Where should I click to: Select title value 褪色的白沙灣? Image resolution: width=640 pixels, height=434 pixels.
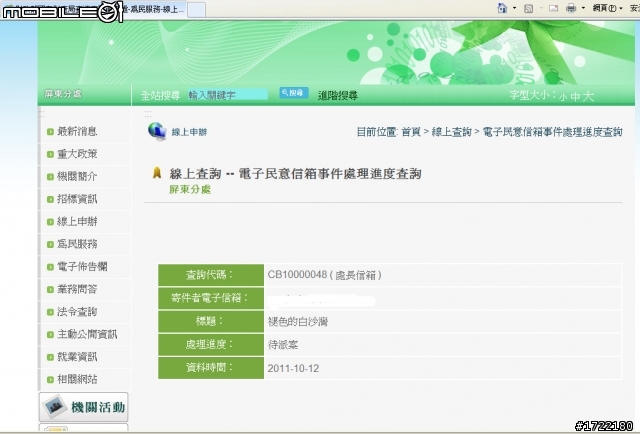pyautogui.click(x=298, y=322)
